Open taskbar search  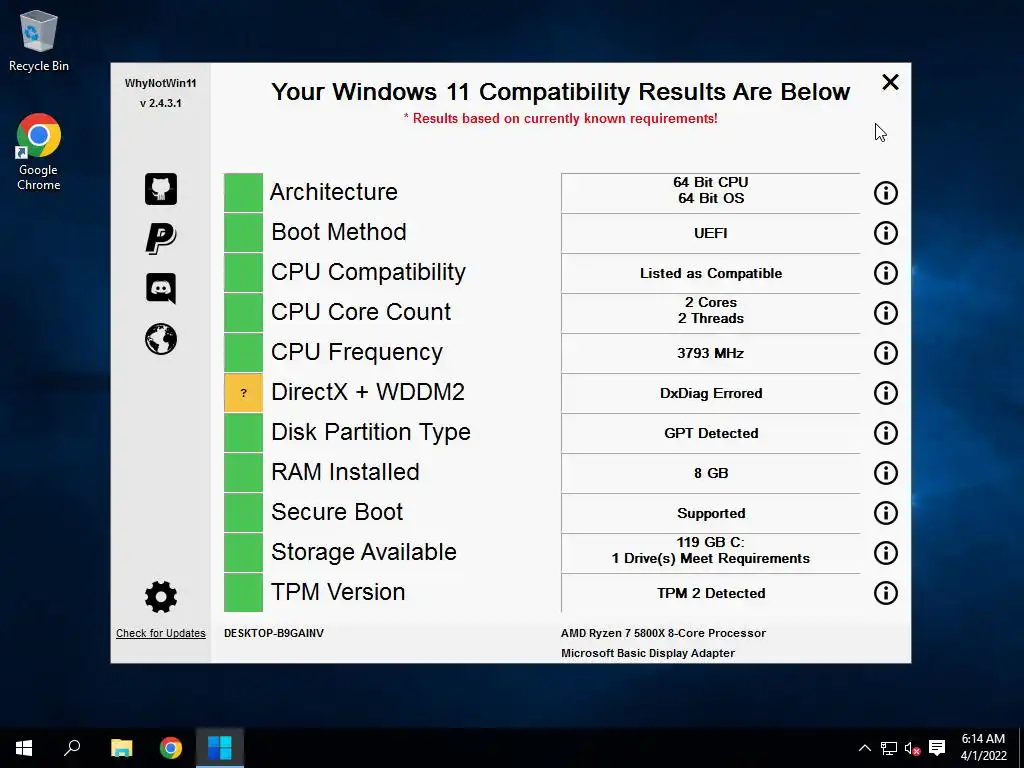(x=72, y=748)
